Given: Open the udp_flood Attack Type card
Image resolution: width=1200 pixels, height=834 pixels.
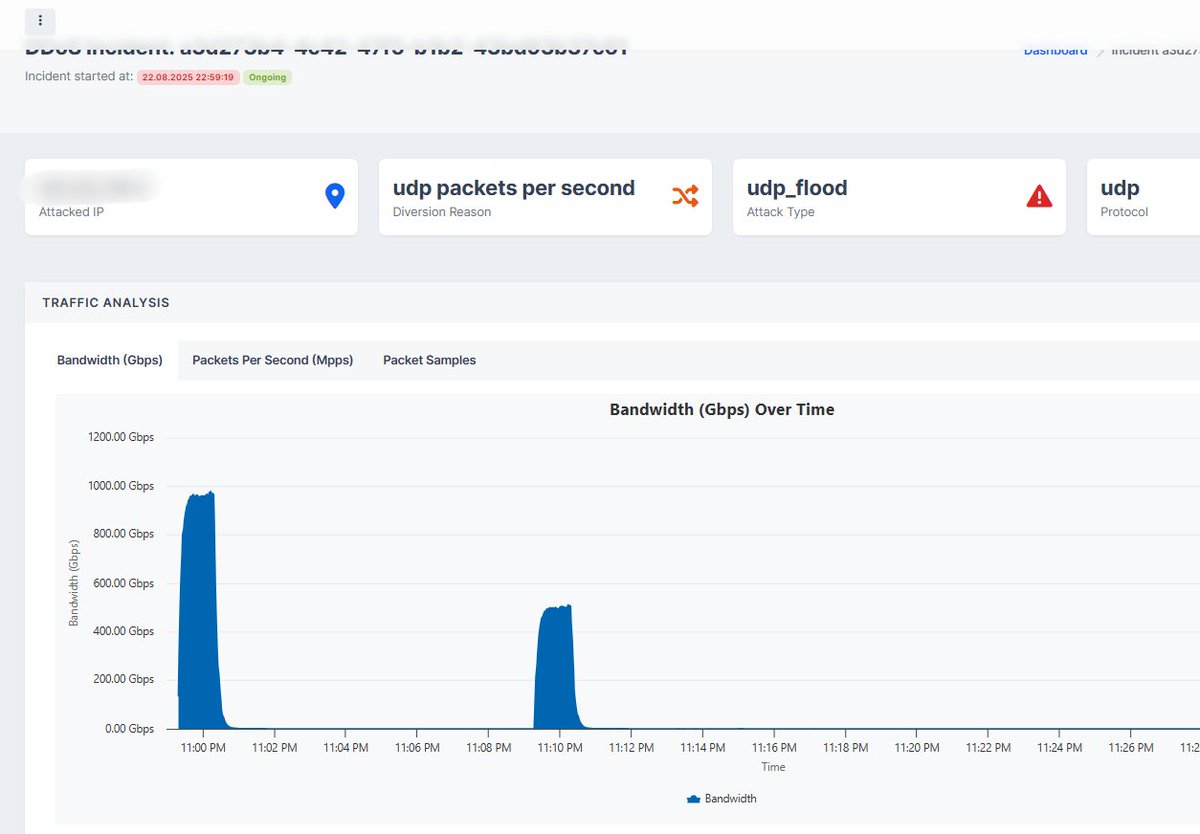Looking at the screenshot, I should [898, 196].
